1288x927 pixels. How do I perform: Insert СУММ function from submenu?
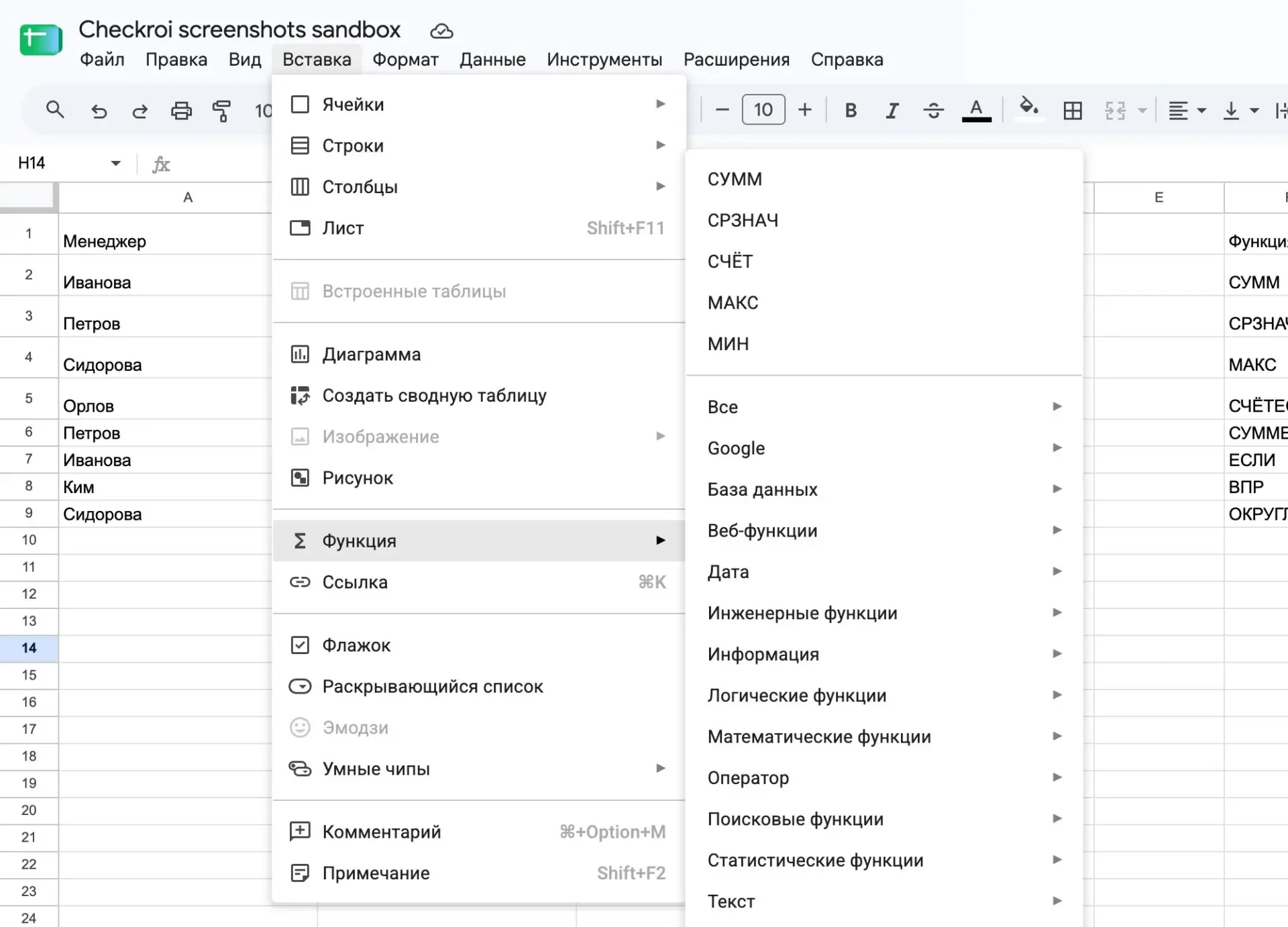pyautogui.click(x=884, y=179)
